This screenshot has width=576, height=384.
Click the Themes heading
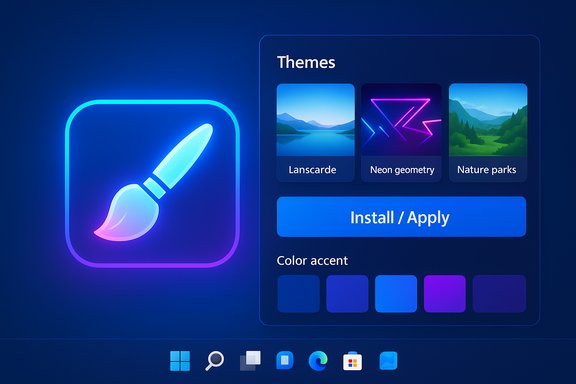point(306,62)
